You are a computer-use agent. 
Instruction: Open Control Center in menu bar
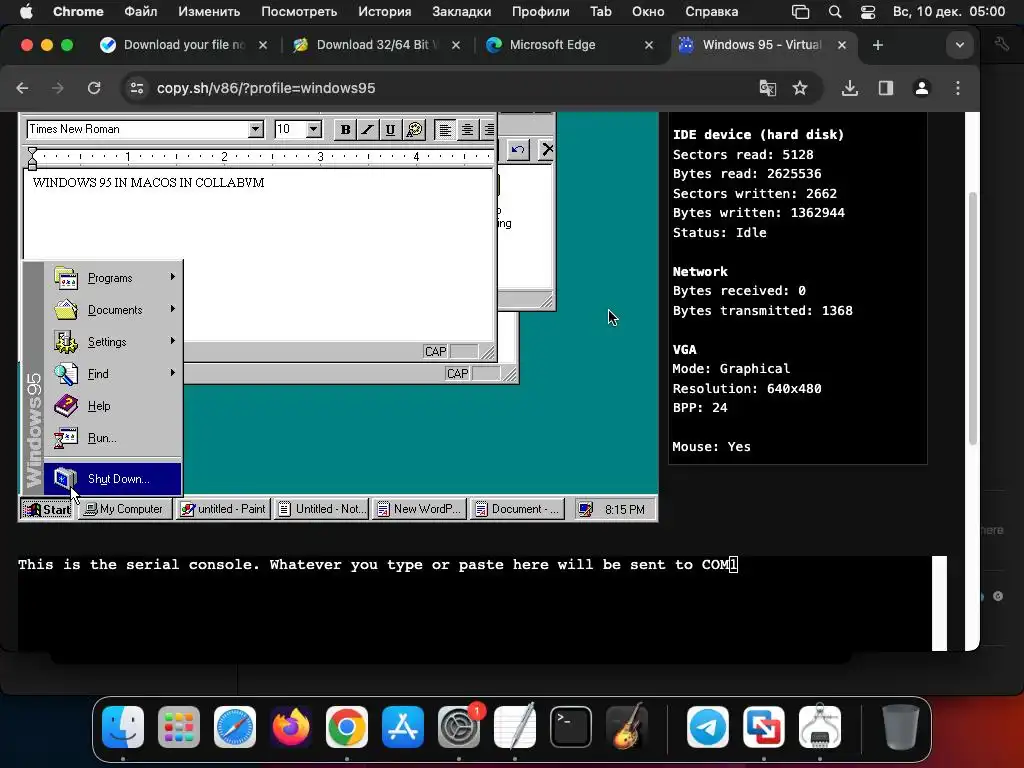pyautogui.click(x=867, y=12)
